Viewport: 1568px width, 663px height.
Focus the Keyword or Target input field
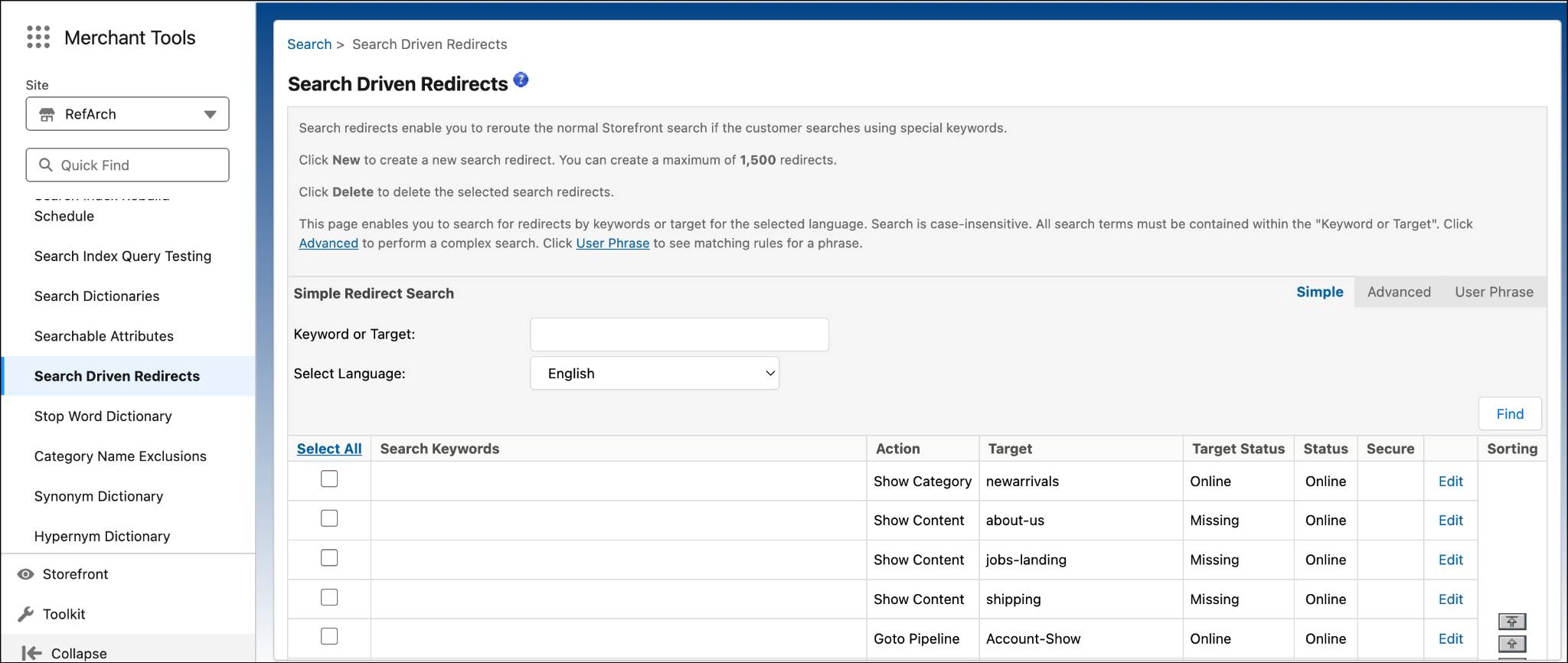tap(679, 335)
